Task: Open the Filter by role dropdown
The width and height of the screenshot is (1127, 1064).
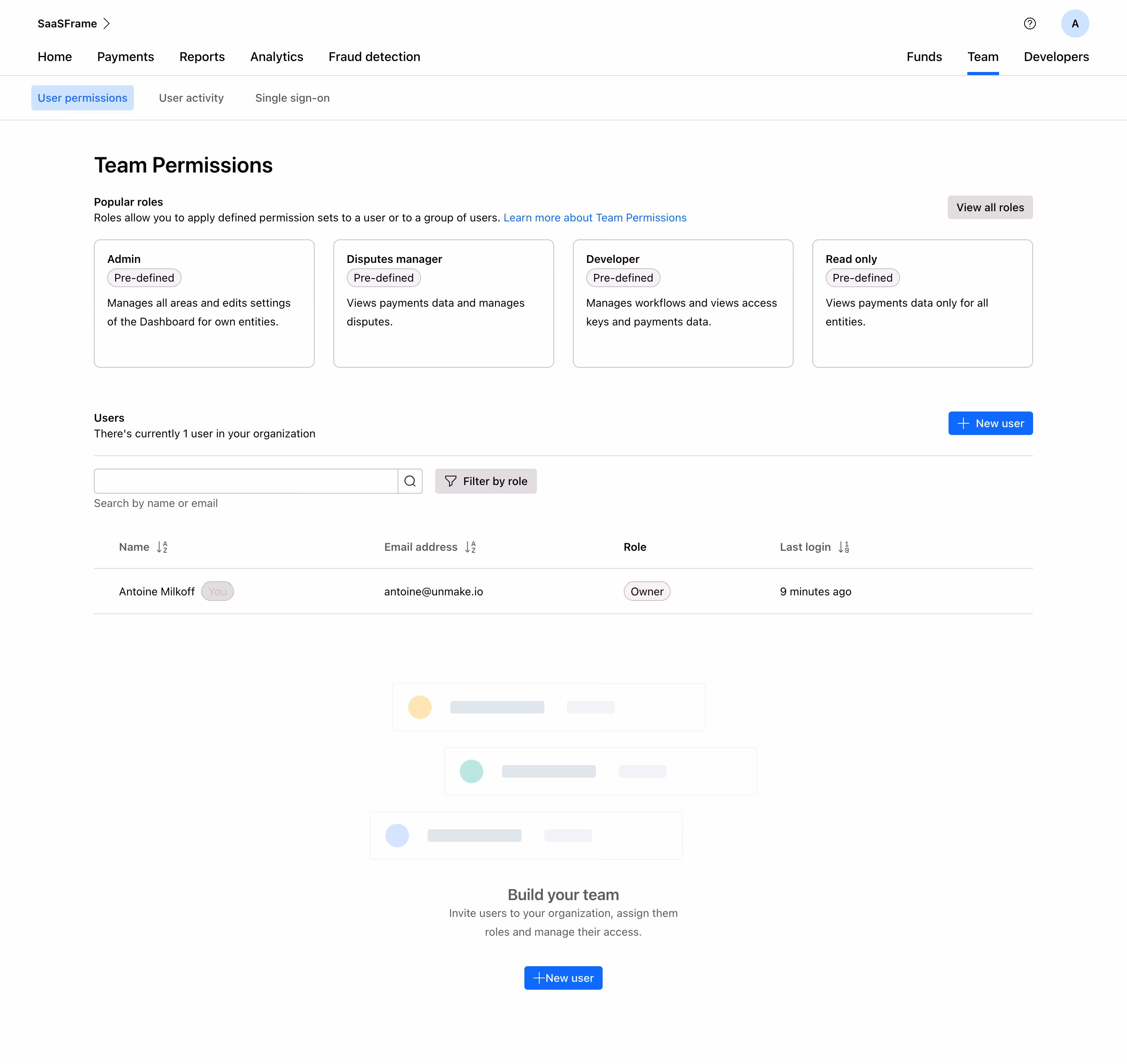Action: (486, 481)
